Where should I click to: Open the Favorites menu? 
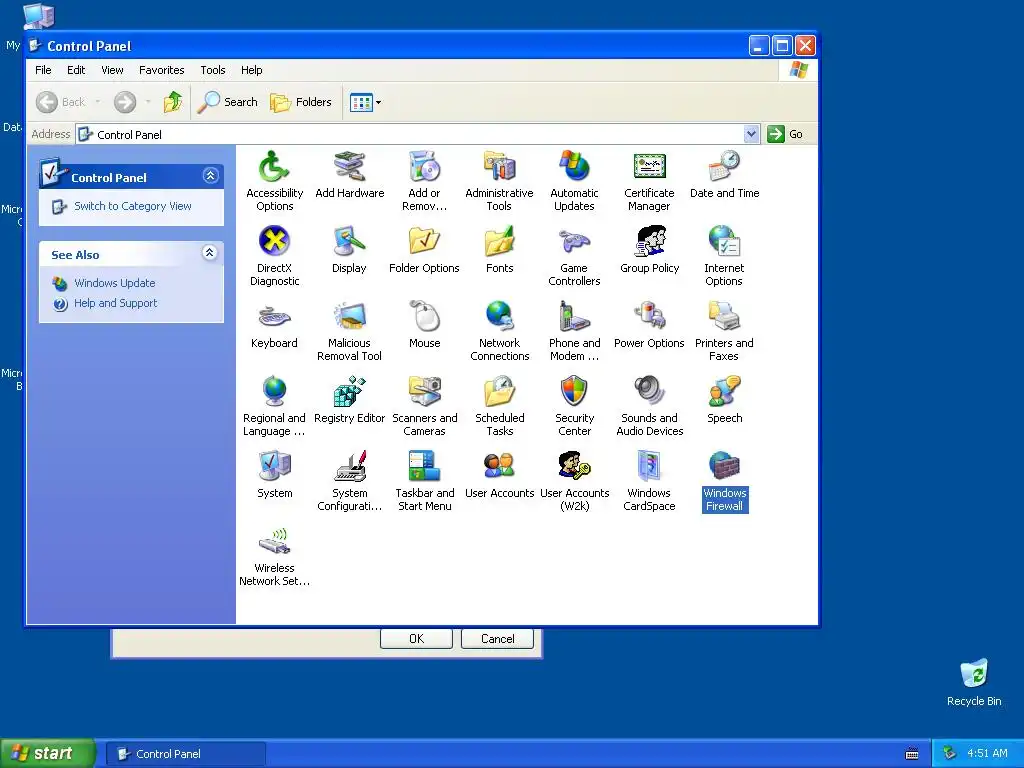tap(161, 70)
